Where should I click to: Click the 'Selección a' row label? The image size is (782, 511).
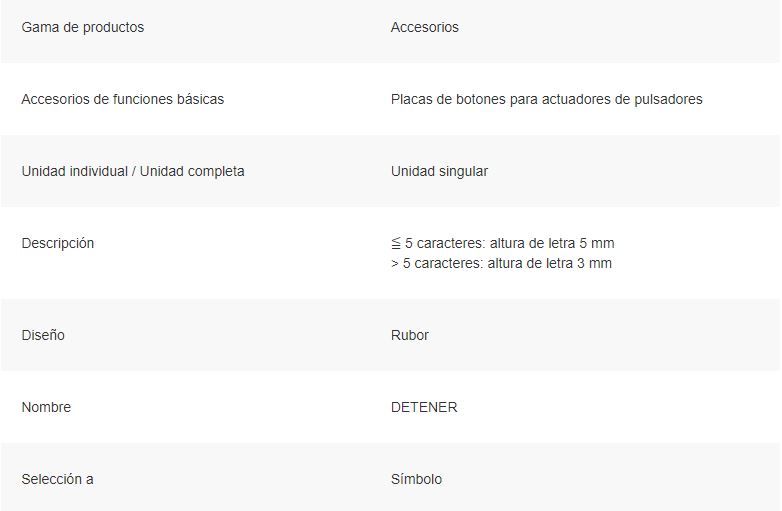click(x=57, y=479)
